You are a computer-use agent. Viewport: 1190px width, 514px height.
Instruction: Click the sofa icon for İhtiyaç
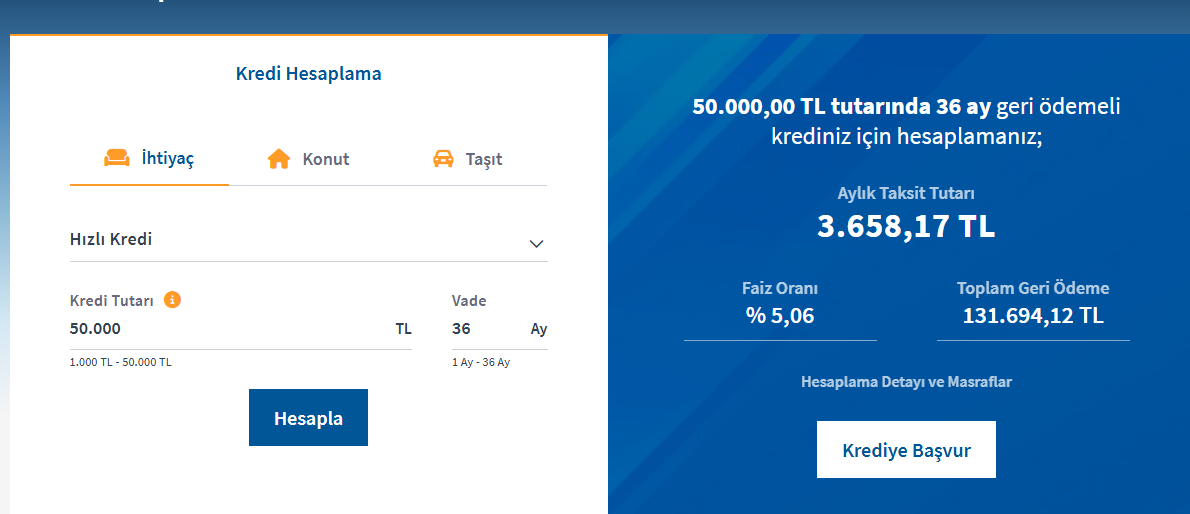coord(117,158)
